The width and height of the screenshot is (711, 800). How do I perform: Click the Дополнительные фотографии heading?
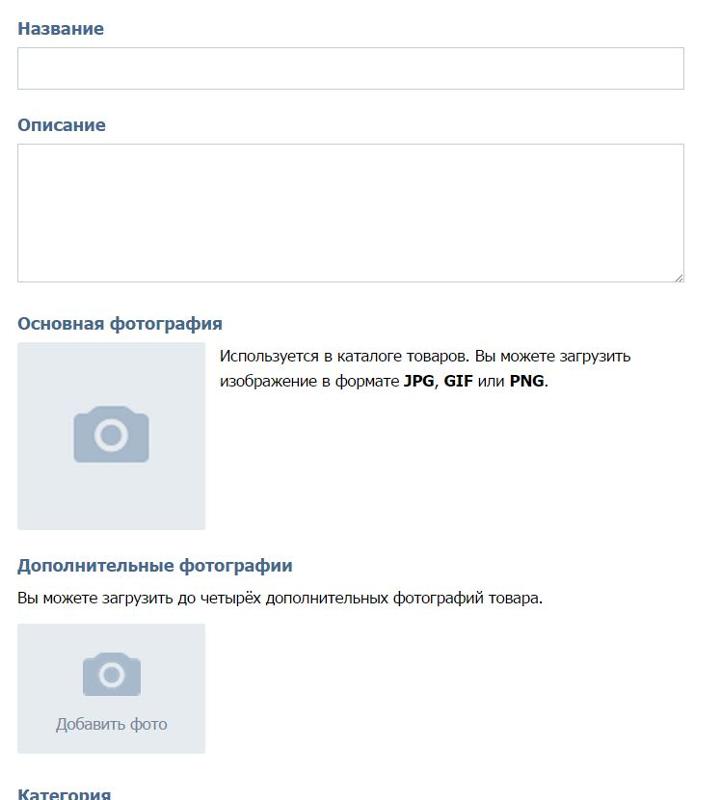[x=155, y=565]
